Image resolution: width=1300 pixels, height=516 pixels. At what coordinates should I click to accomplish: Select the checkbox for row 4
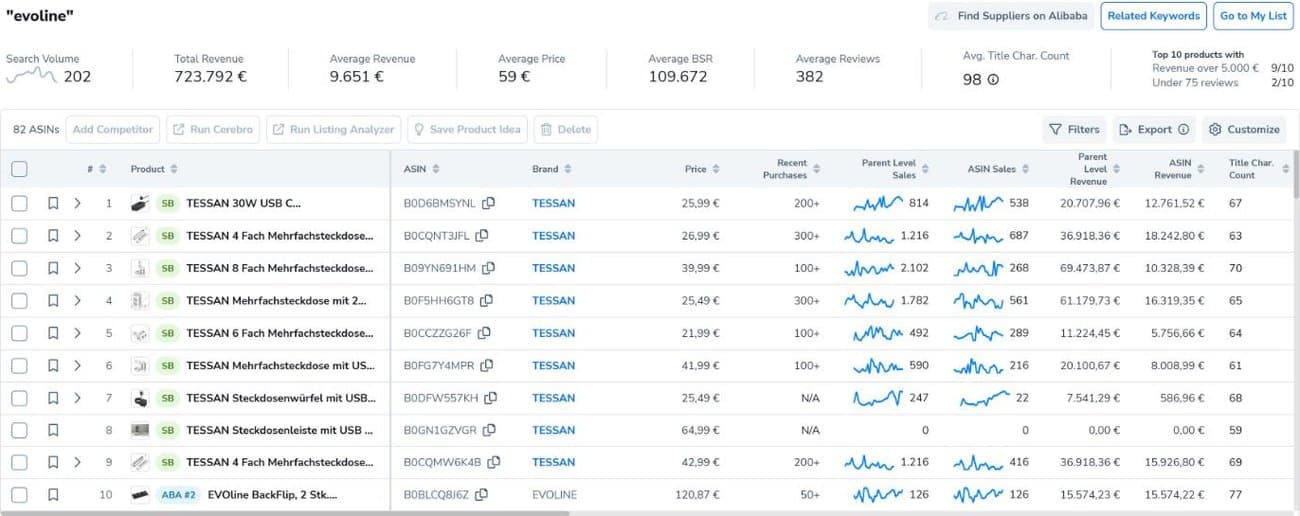tap(19, 300)
